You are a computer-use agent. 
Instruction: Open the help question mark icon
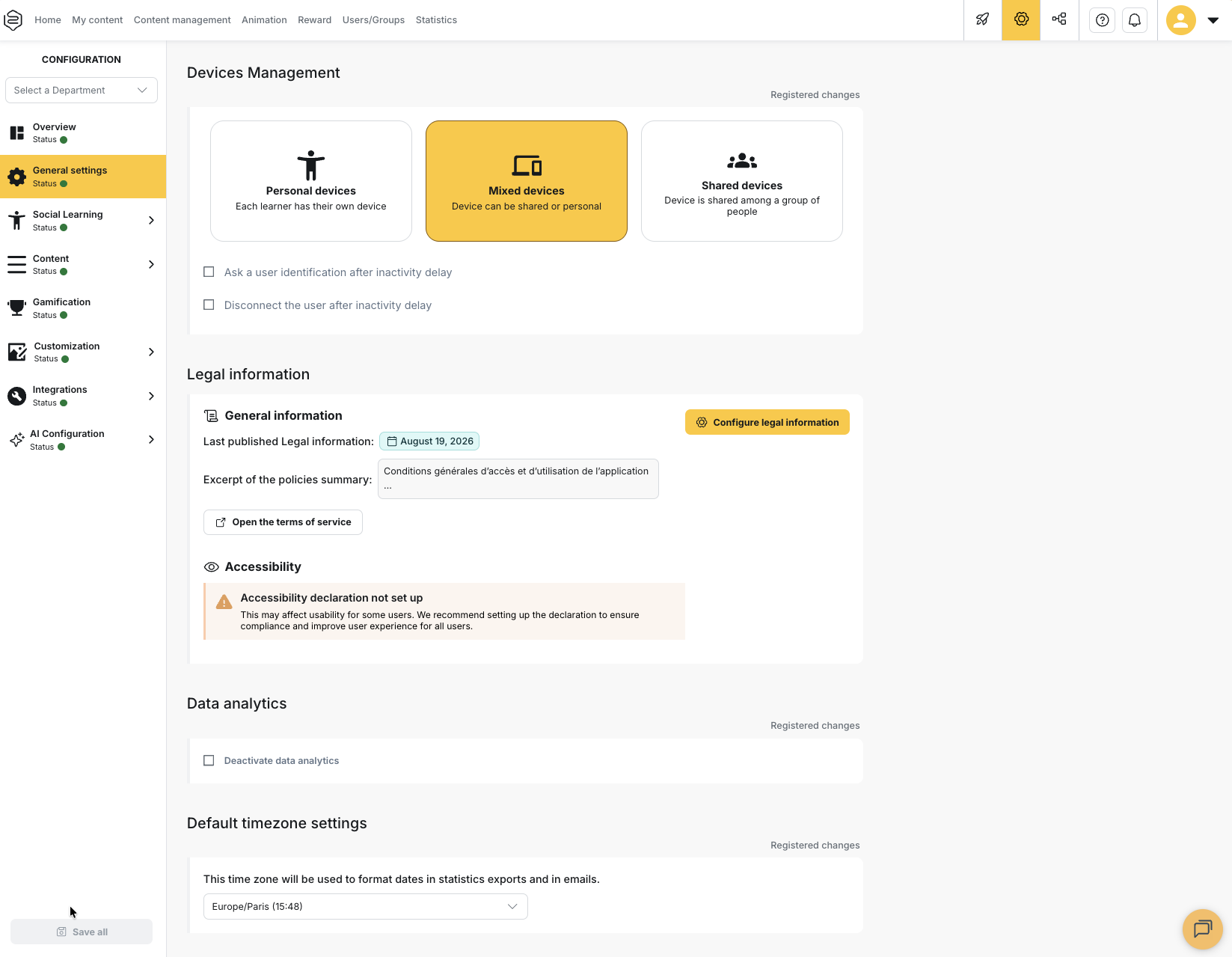pos(1102,20)
